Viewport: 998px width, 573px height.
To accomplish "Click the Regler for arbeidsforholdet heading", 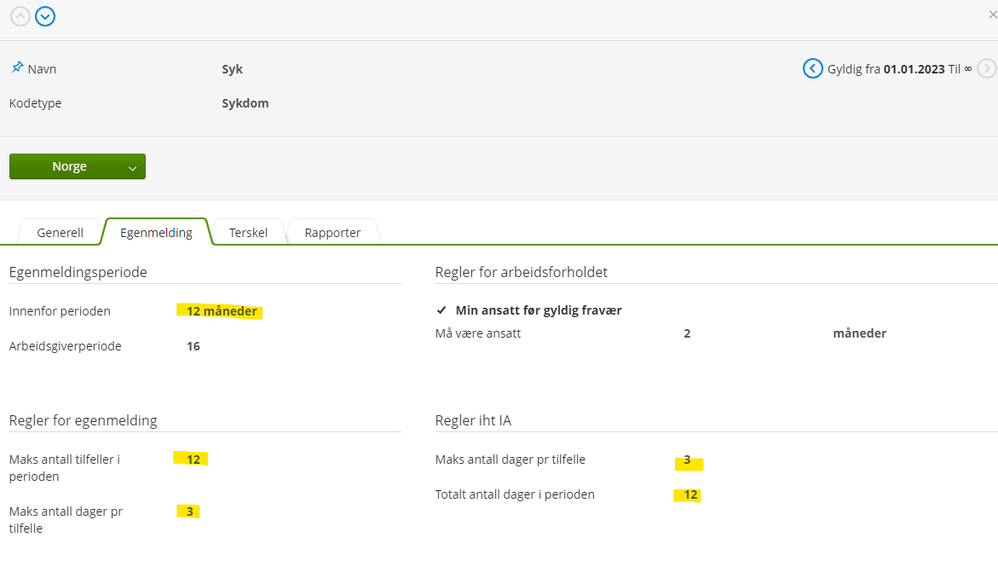I will pos(521,272).
